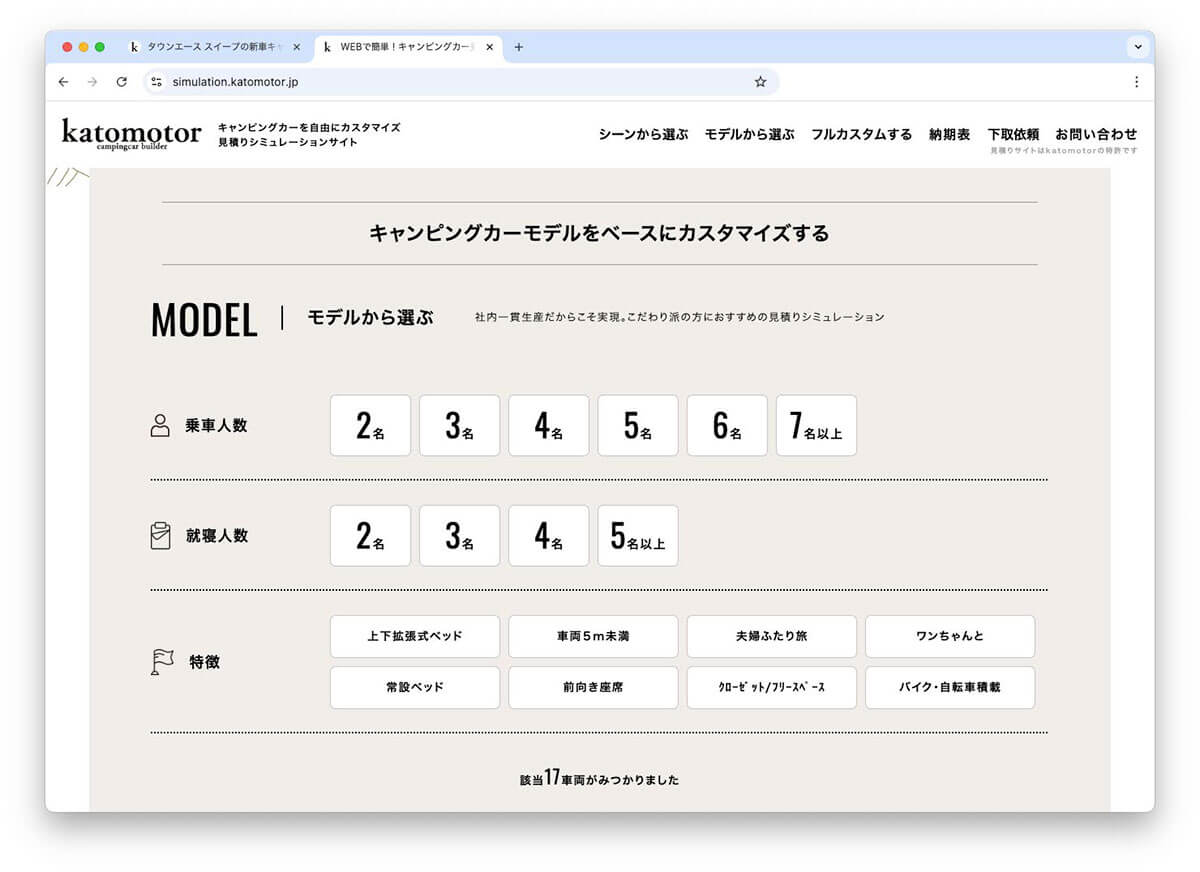The width and height of the screenshot is (1200, 872).
Task: Open フルカスタムする menu item
Action: click(861, 134)
